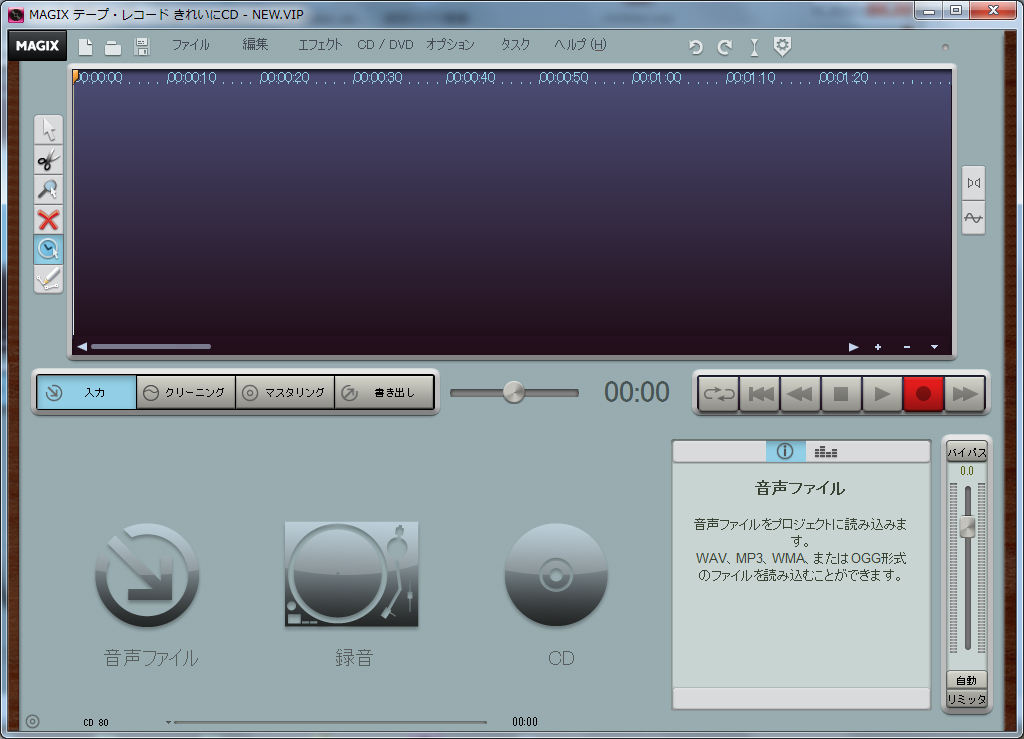Viewport: 1024px width, 739px height.
Task: Open the CD / DVD menu
Action: [385, 45]
